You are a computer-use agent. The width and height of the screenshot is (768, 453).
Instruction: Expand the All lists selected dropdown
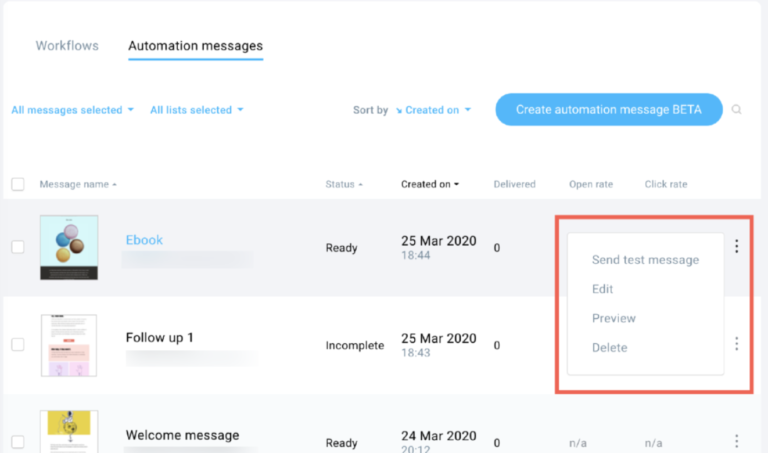[x=196, y=110]
